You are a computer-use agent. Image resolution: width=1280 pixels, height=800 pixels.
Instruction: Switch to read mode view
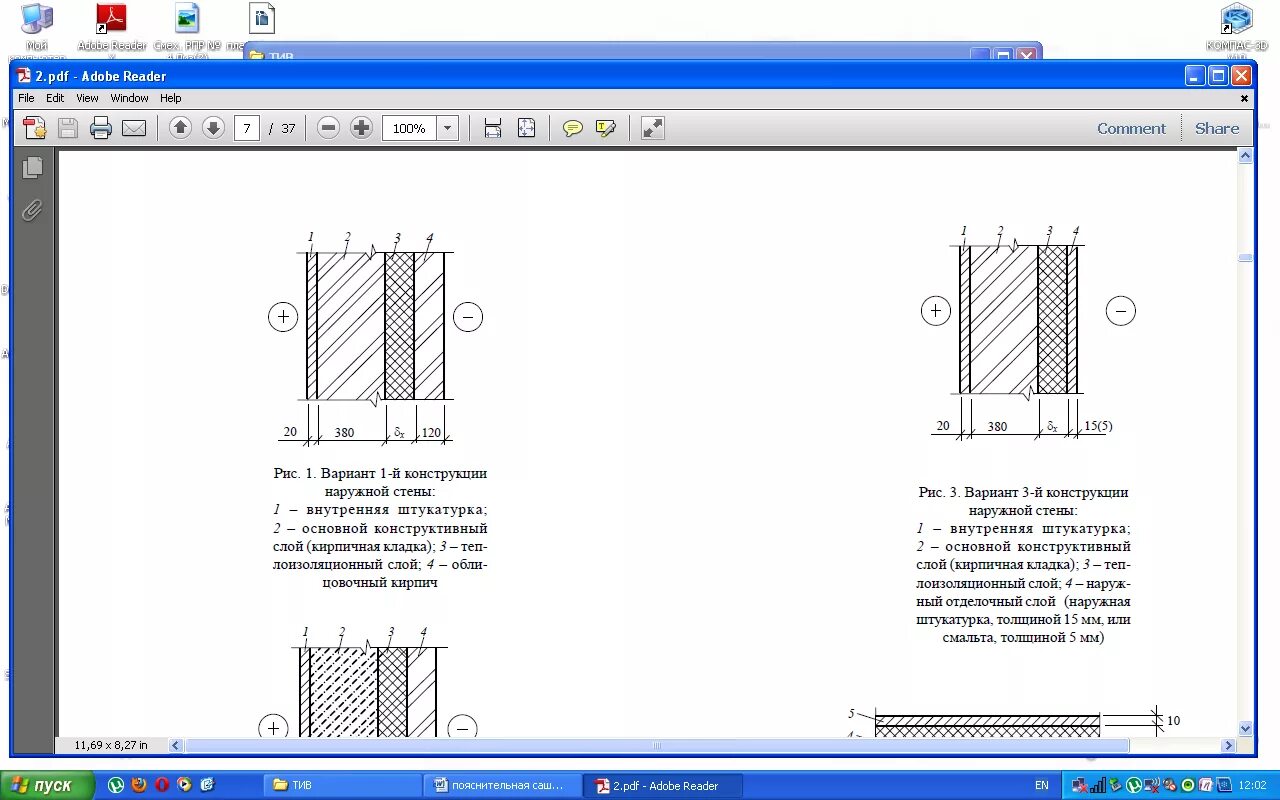pyautogui.click(x=652, y=128)
